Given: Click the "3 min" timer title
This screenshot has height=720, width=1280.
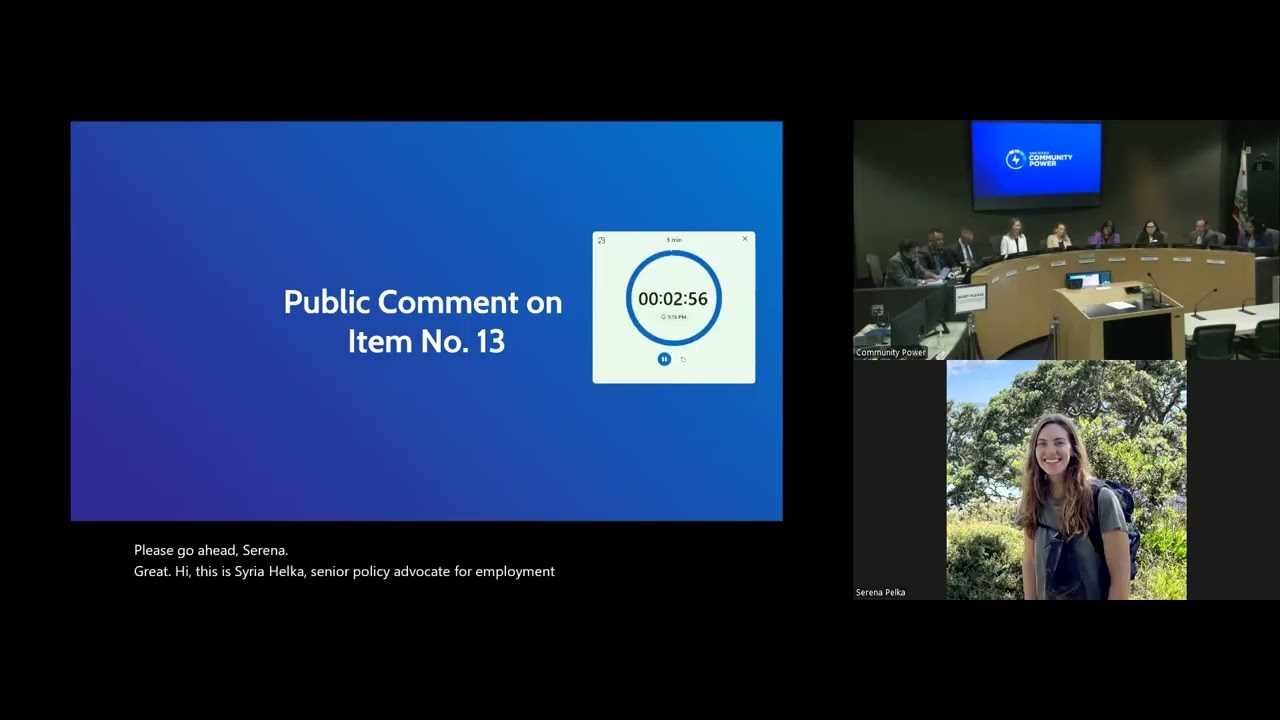Looking at the screenshot, I should tap(674, 240).
